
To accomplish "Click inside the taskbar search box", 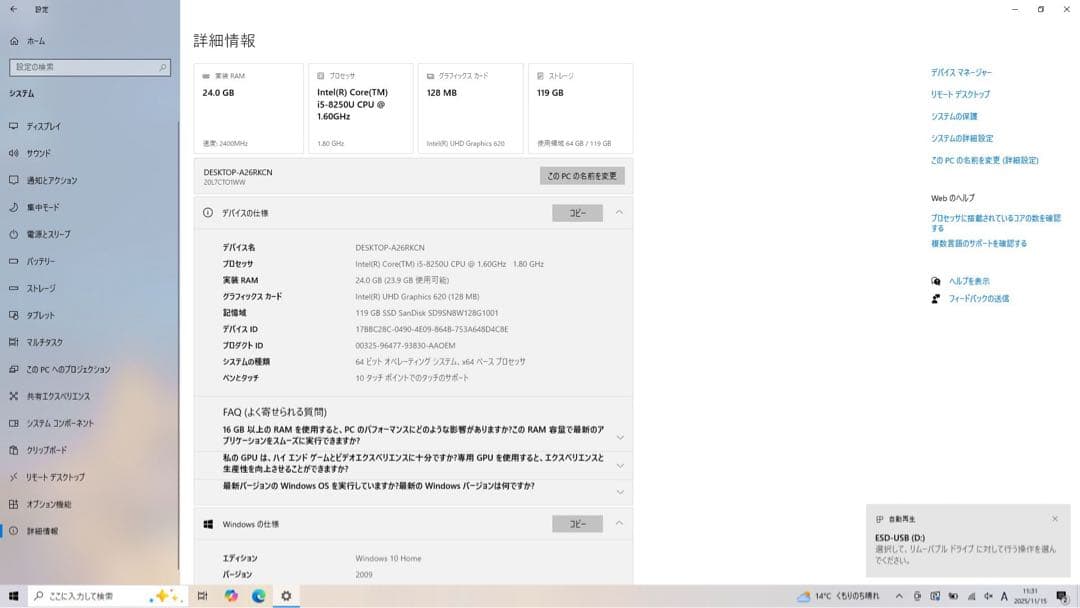I will click(x=80, y=595).
